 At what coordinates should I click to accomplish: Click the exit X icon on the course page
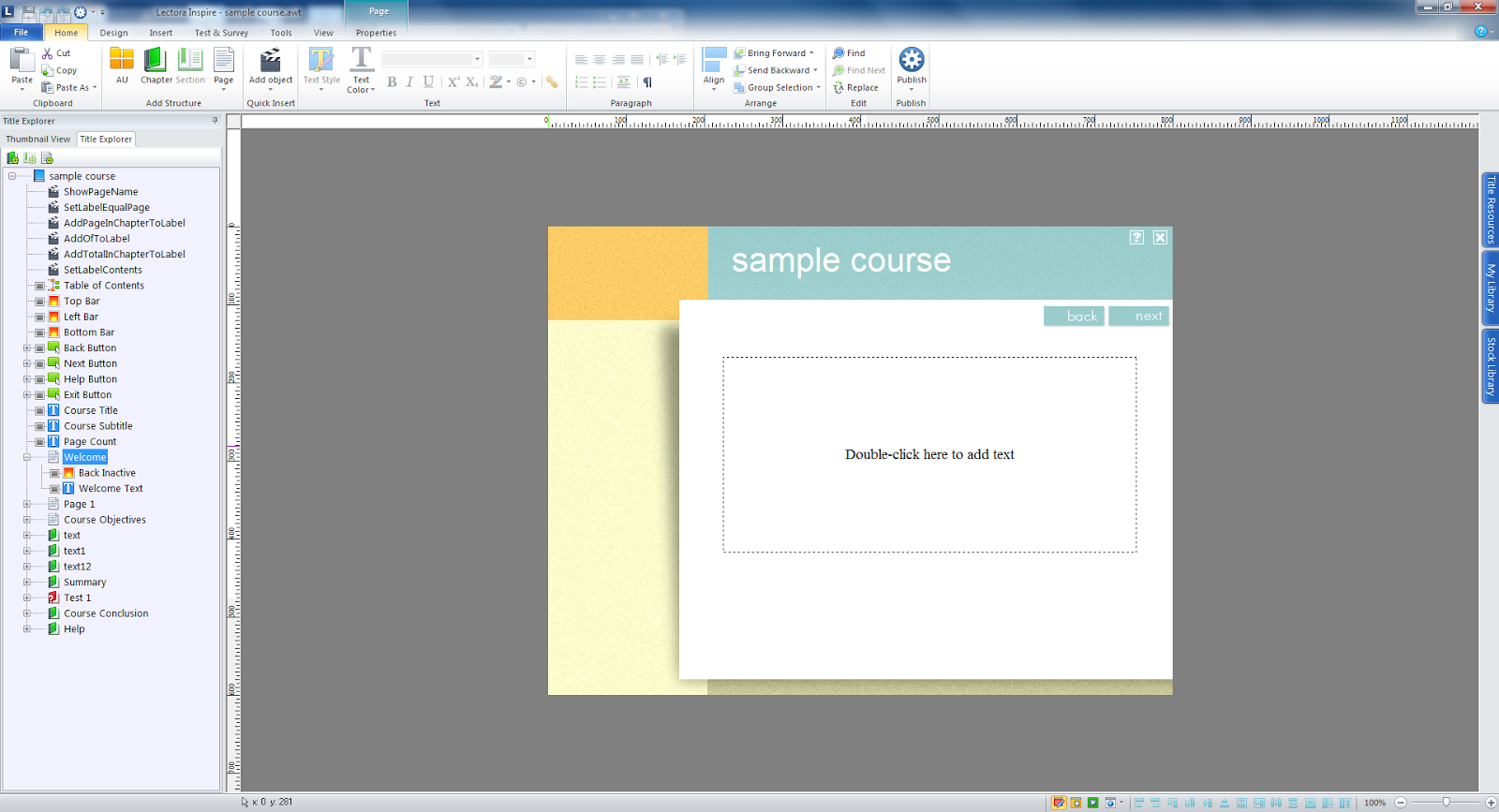pyautogui.click(x=1160, y=238)
